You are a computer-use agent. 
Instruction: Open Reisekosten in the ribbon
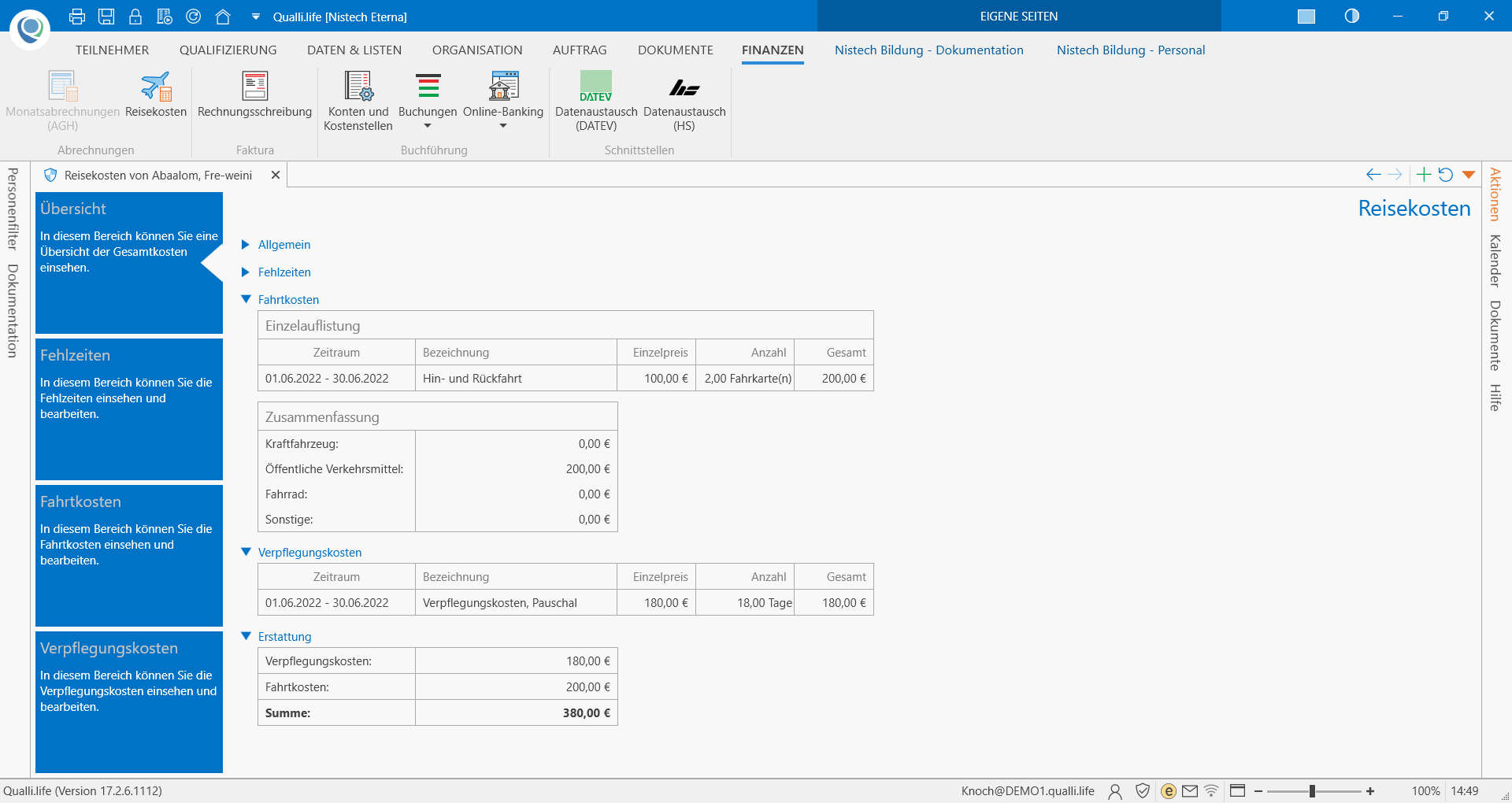[156, 94]
